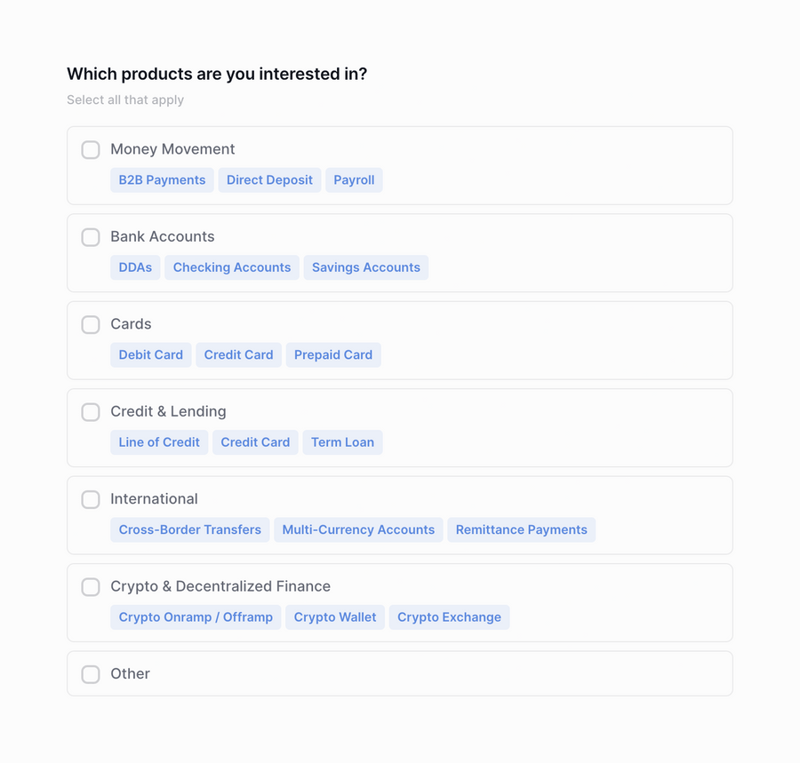Select the DDAs tag
The height and width of the screenshot is (763, 800).
point(134,267)
